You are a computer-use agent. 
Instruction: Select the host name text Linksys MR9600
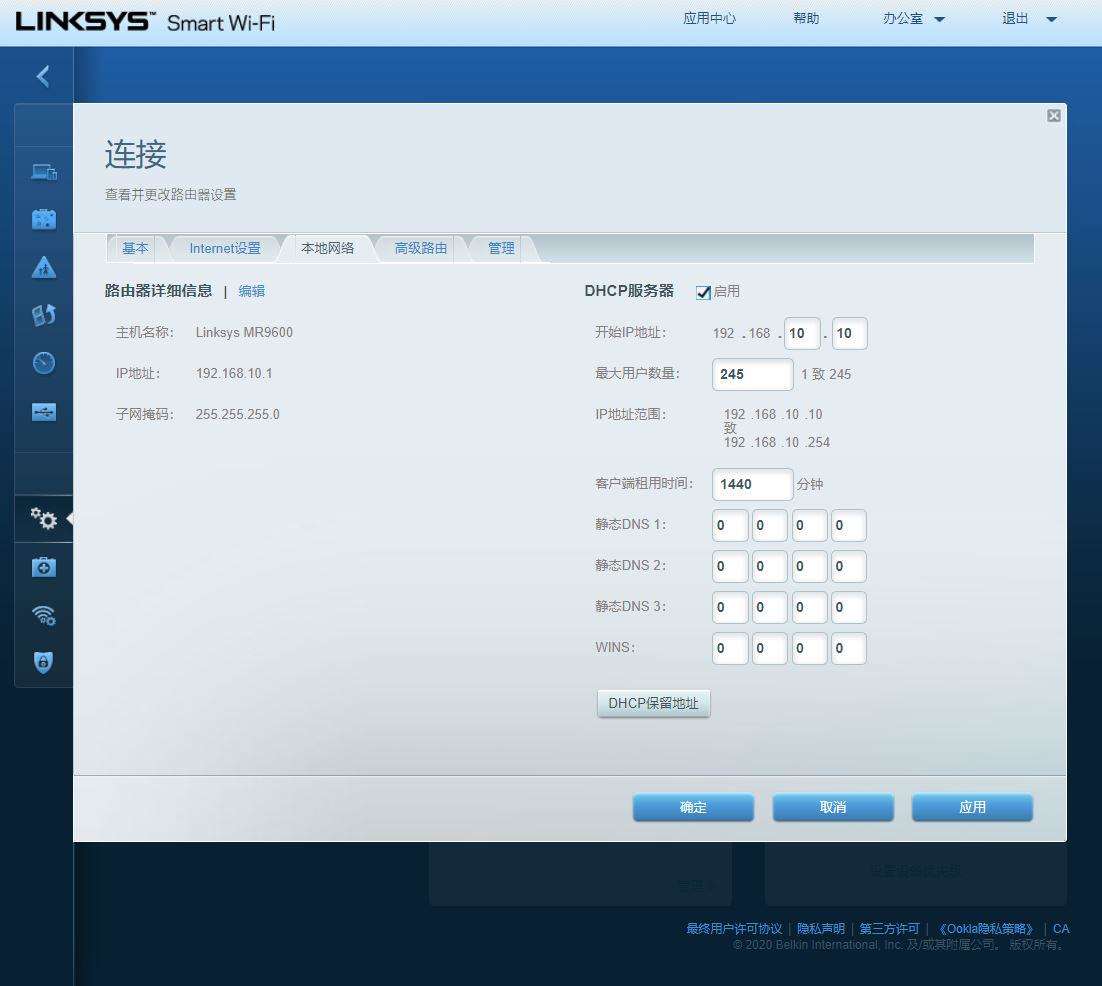point(244,332)
